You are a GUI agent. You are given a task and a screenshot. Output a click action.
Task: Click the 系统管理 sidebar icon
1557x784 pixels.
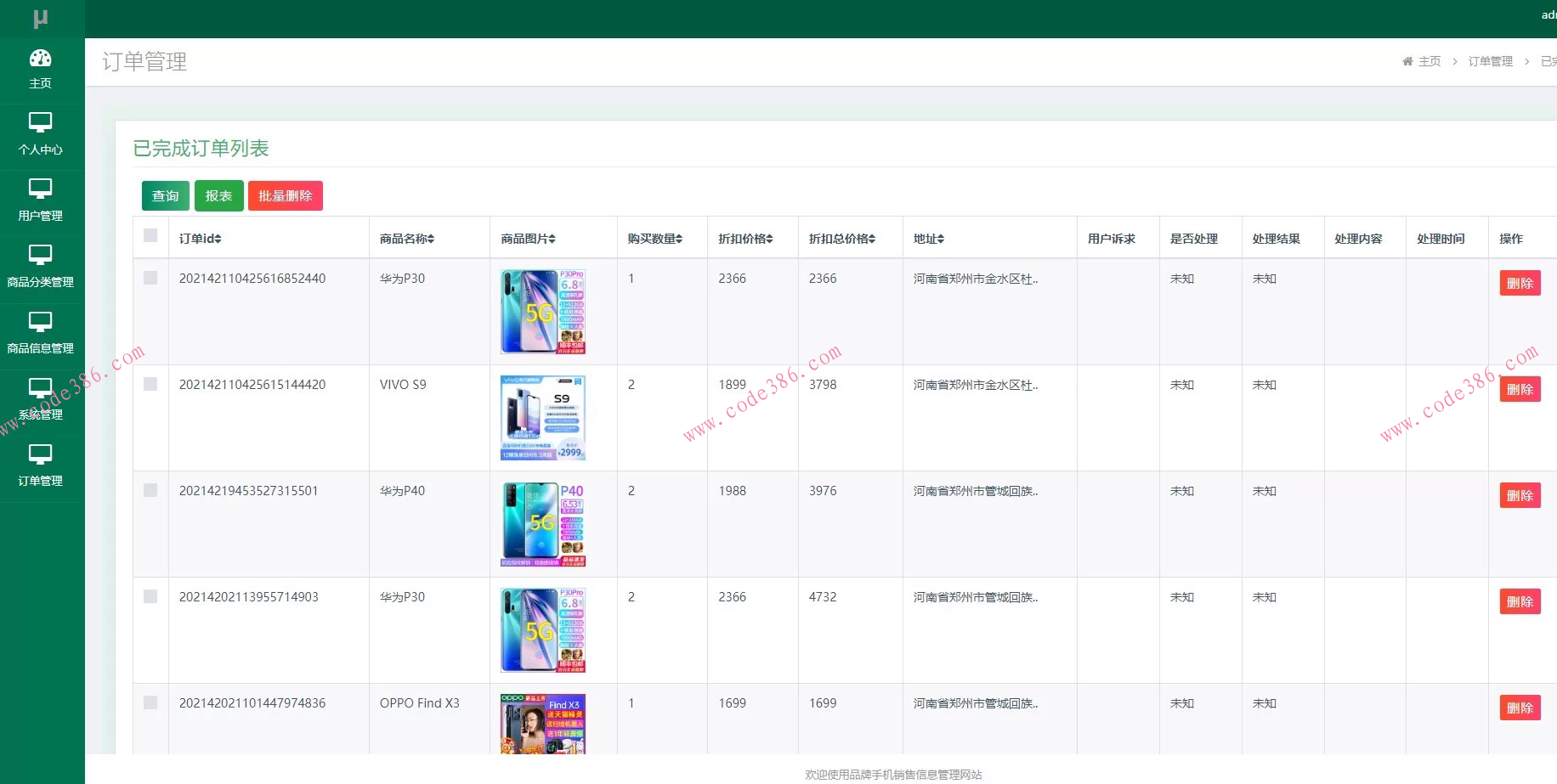(40, 388)
